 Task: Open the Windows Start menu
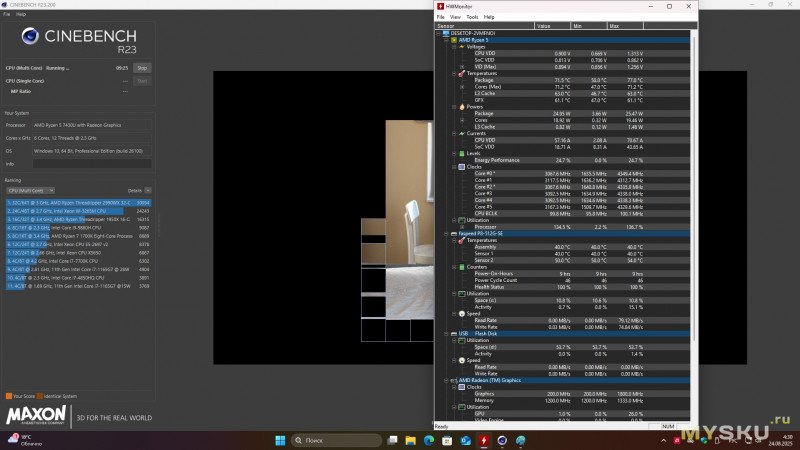pyautogui.click(x=280, y=440)
